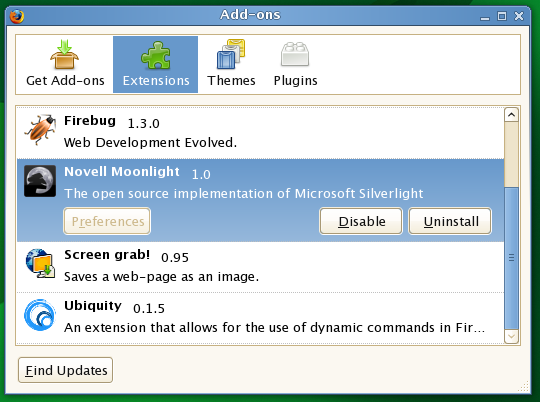Click the Plugins lego brick icon

click(295, 54)
